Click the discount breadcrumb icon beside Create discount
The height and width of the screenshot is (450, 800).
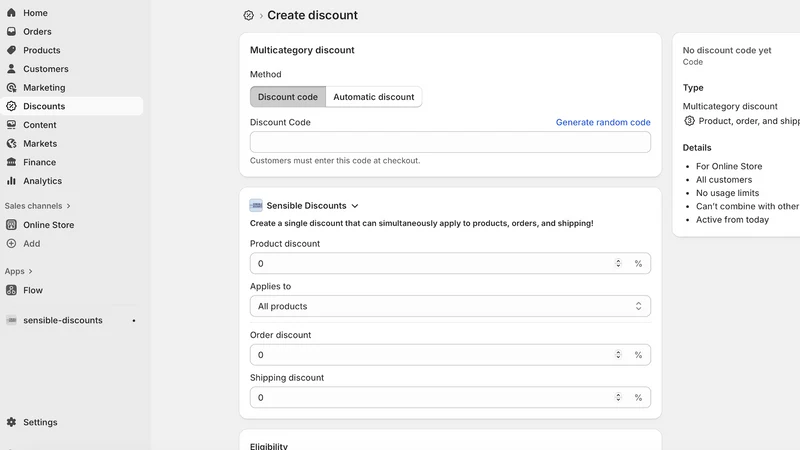(x=248, y=15)
